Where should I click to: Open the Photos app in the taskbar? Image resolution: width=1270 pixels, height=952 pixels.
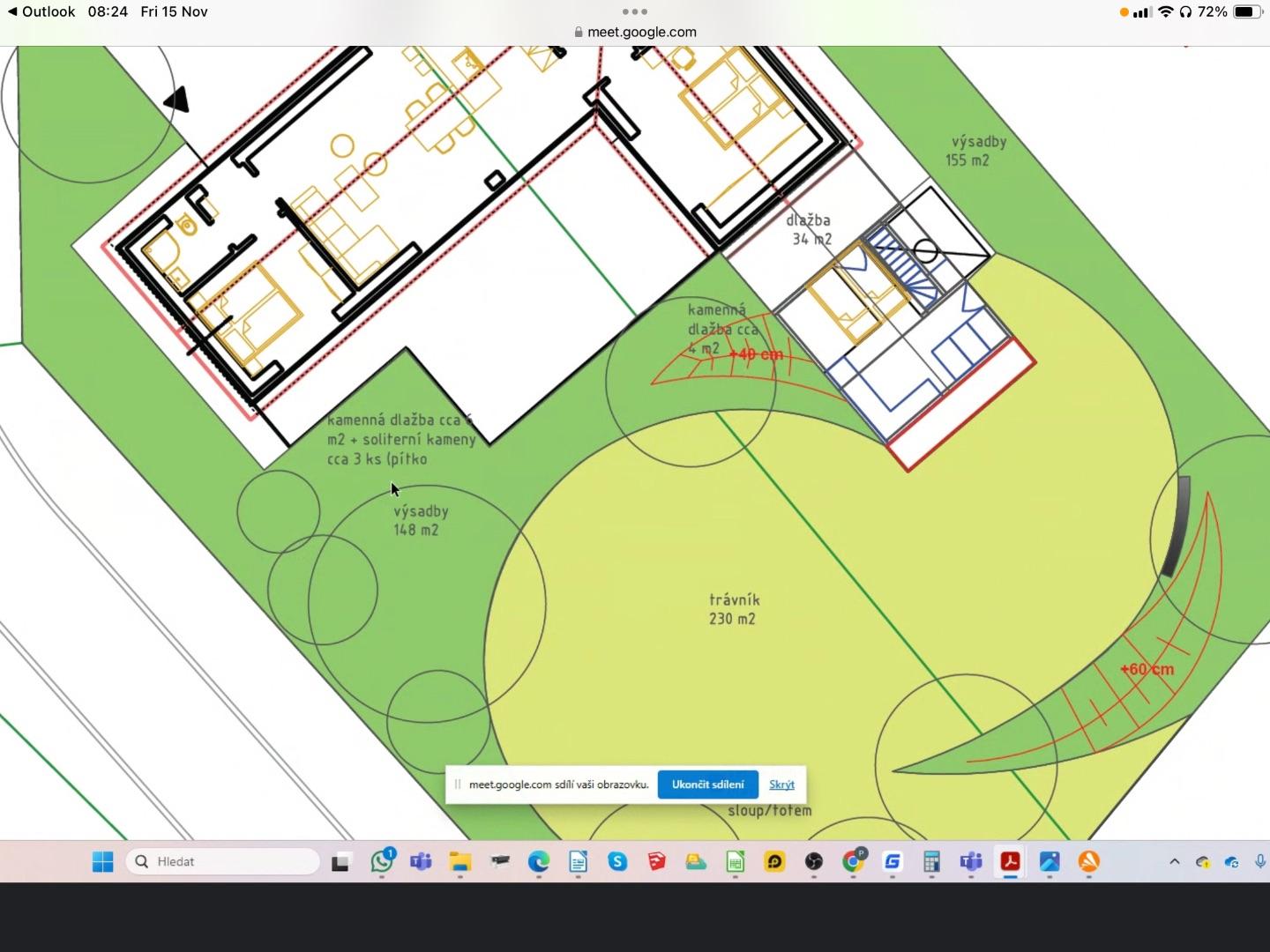[1050, 861]
